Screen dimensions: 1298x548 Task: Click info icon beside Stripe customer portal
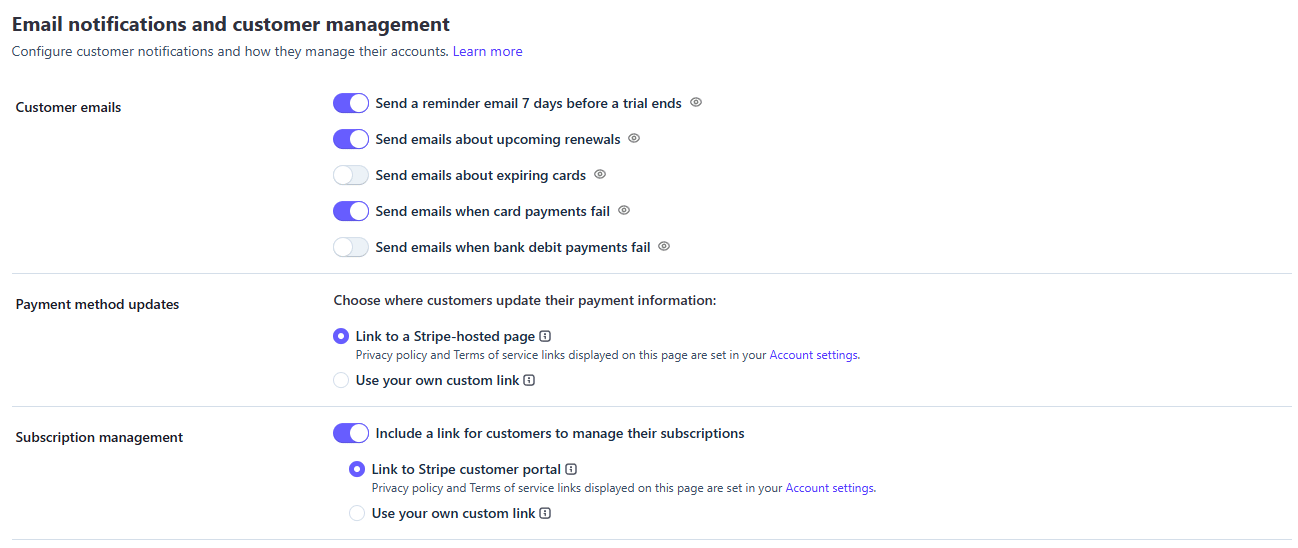pyautogui.click(x=571, y=469)
